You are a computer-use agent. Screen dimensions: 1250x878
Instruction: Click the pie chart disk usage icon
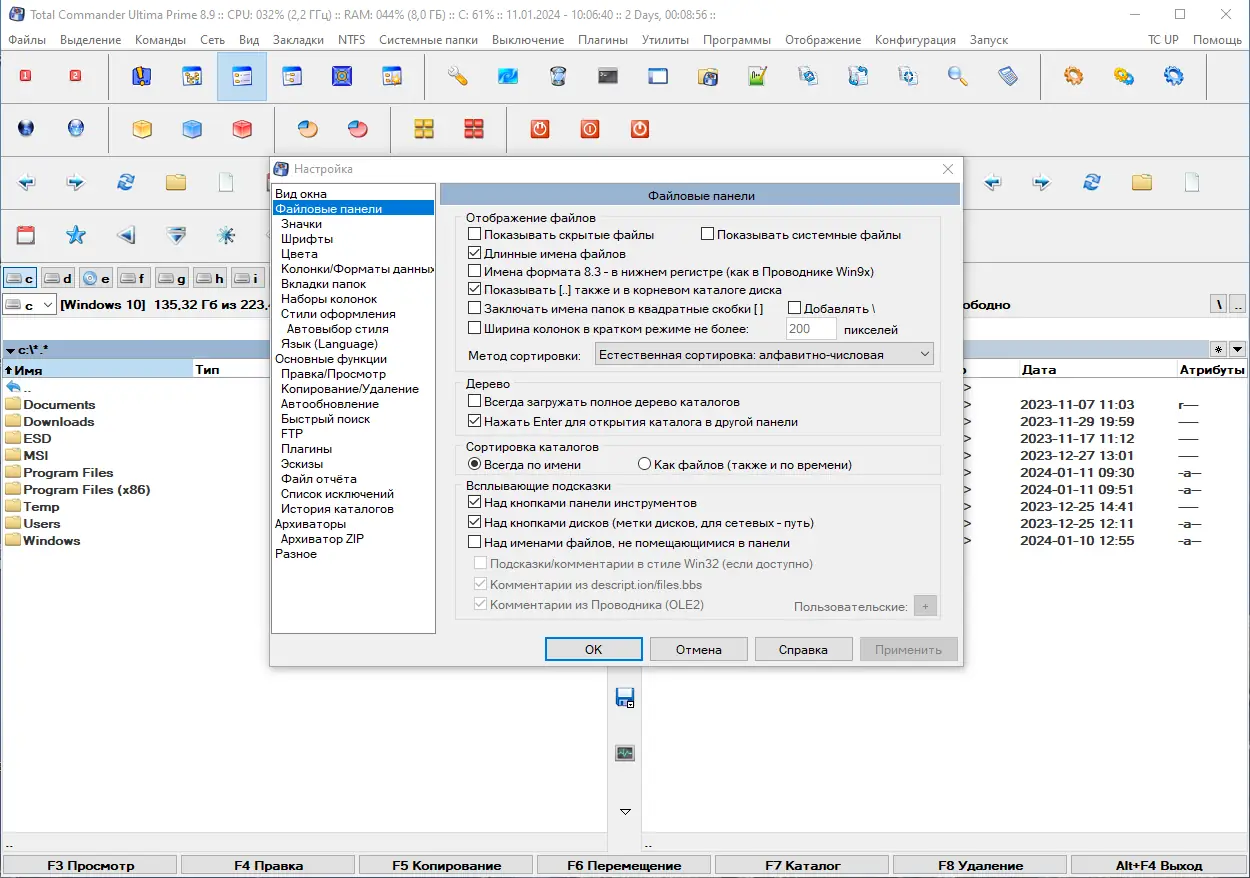307,129
